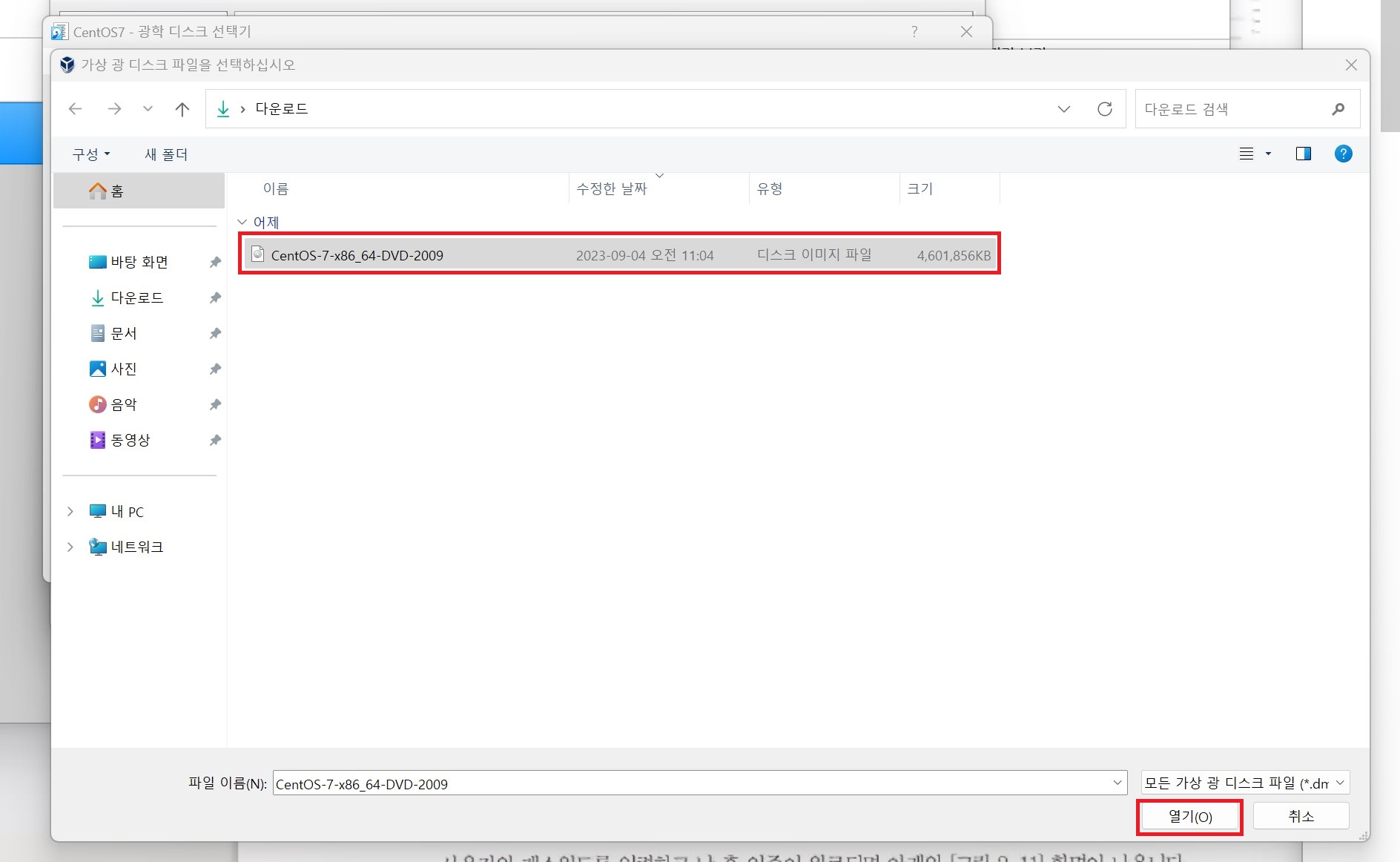Click size 4,601,856KB cell
The image size is (1400, 862).
[x=954, y=255]
